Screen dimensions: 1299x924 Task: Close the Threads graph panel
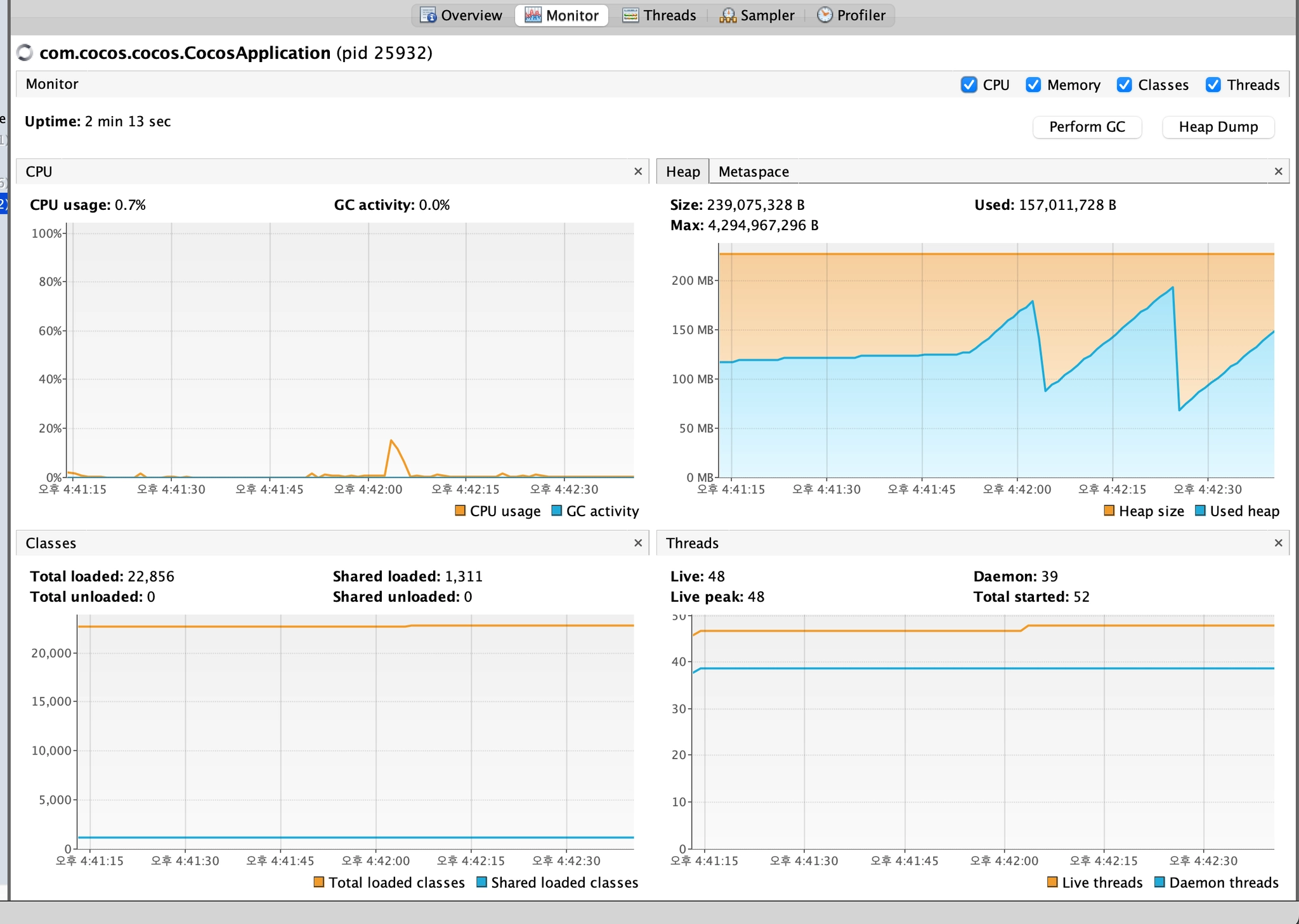1278,543
